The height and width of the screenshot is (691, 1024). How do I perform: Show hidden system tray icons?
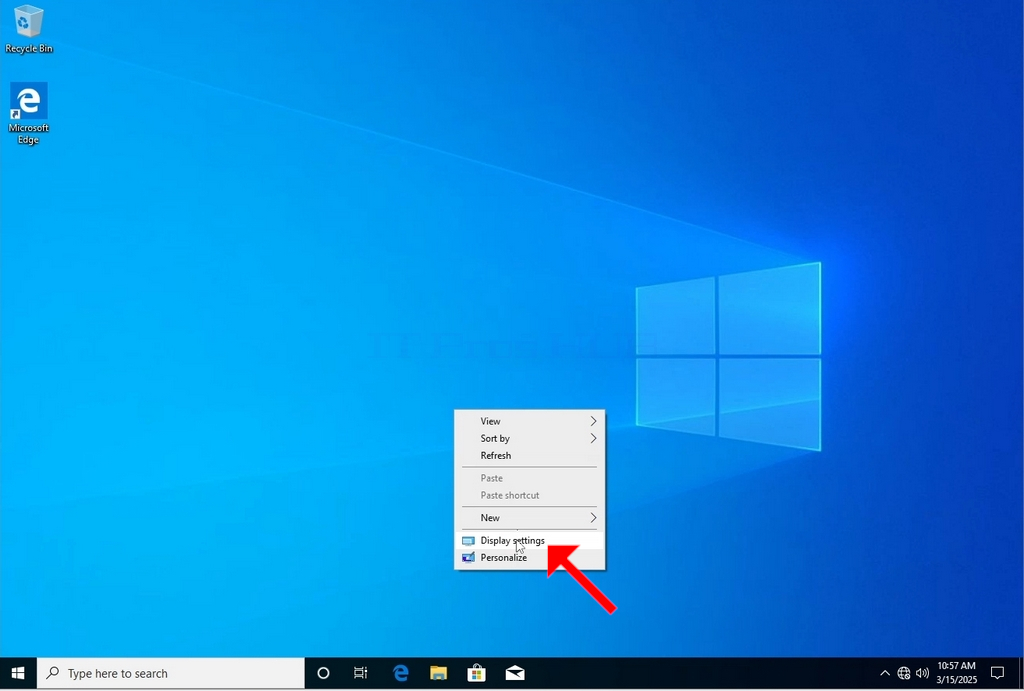click(885, 673)
